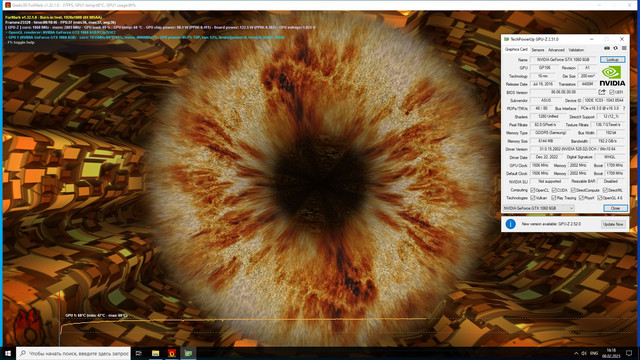Click the blue info icon in update bar
This screenshot has width=640, height=360.
510,224
